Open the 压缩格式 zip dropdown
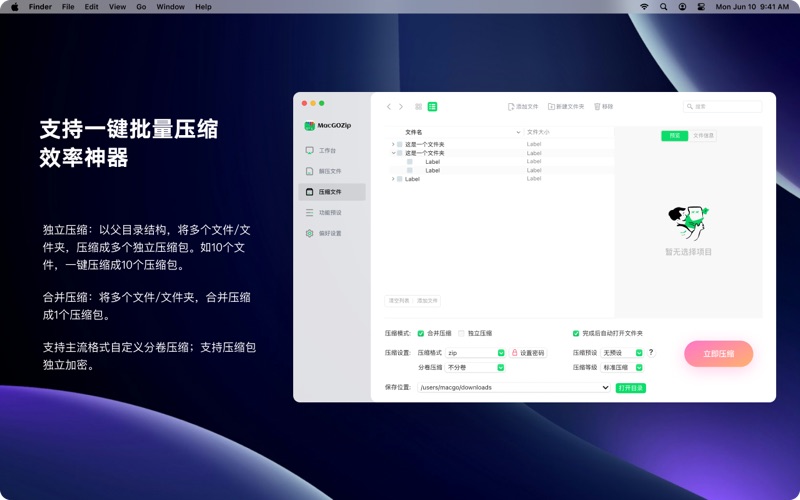Image resolution: width=800 pixels, height=500 pixels. (476, 353)
